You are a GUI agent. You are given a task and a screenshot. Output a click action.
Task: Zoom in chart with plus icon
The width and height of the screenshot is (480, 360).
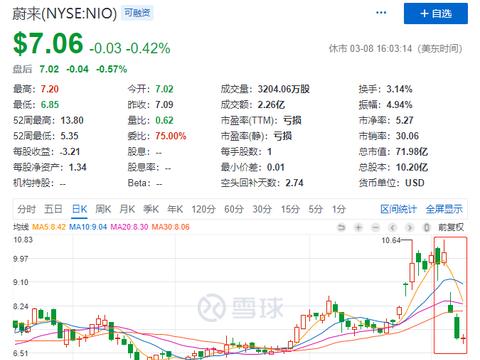point(358,228)
